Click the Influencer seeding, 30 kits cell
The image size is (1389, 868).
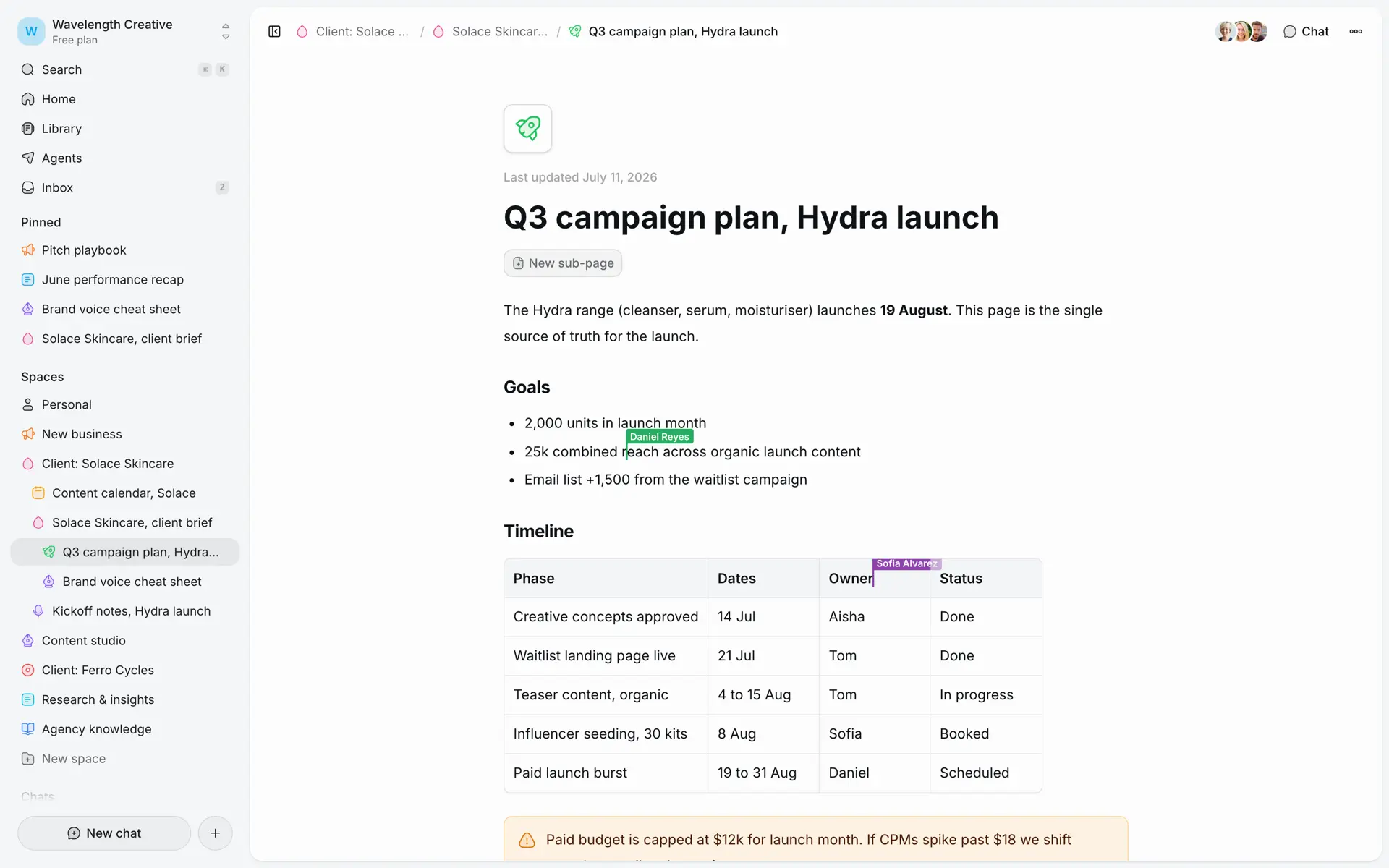pyautogui.click(x=606, y=734)
